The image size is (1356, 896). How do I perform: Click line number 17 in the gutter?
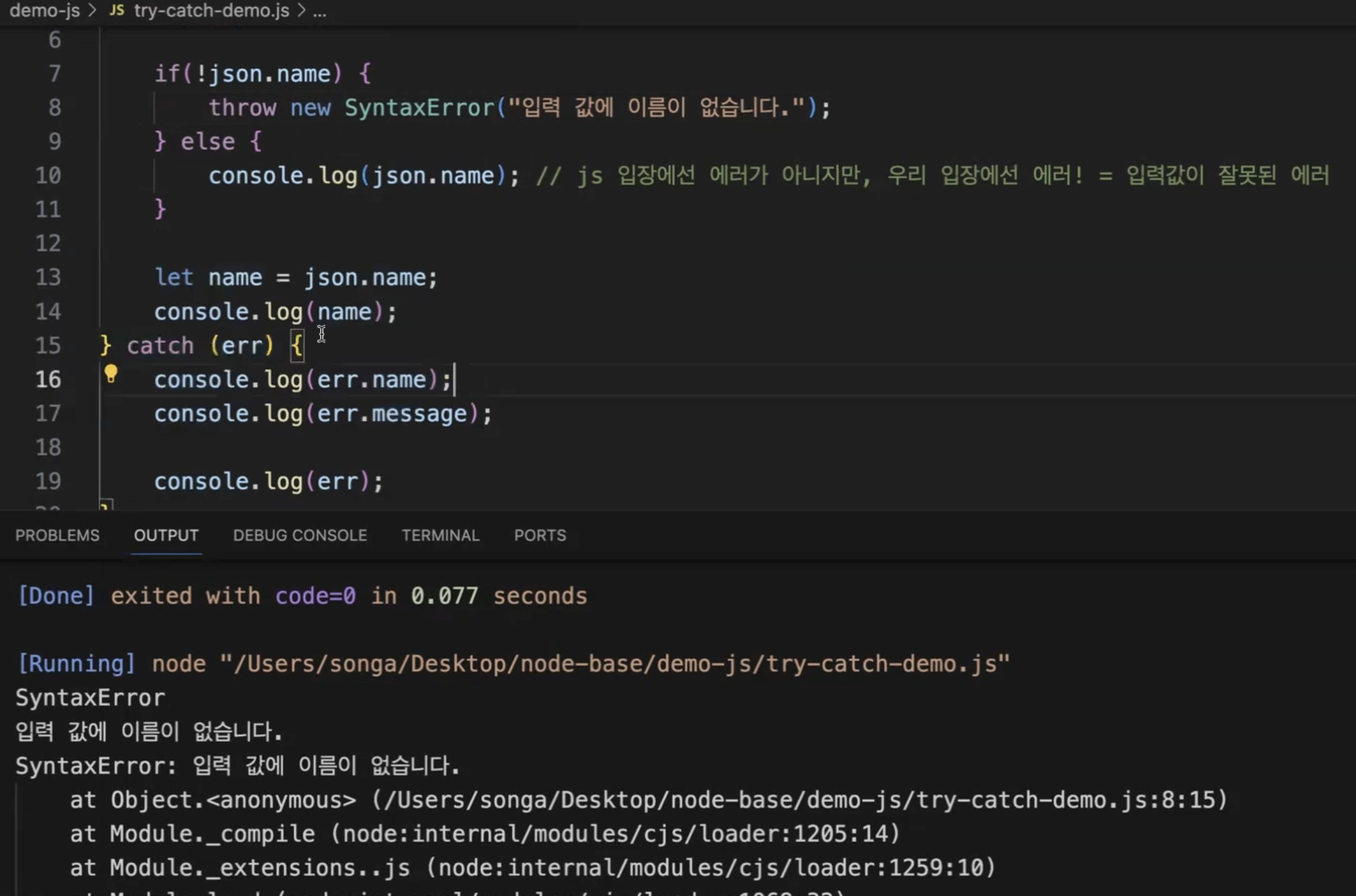[x=48, y=414]
